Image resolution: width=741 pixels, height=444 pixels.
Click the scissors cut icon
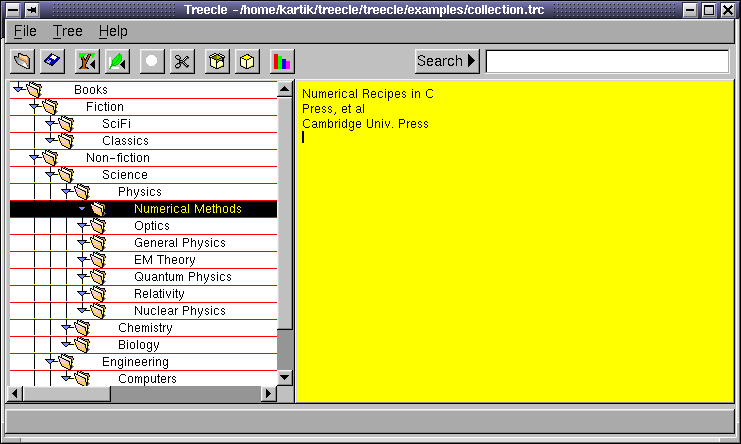coord(181,61)
